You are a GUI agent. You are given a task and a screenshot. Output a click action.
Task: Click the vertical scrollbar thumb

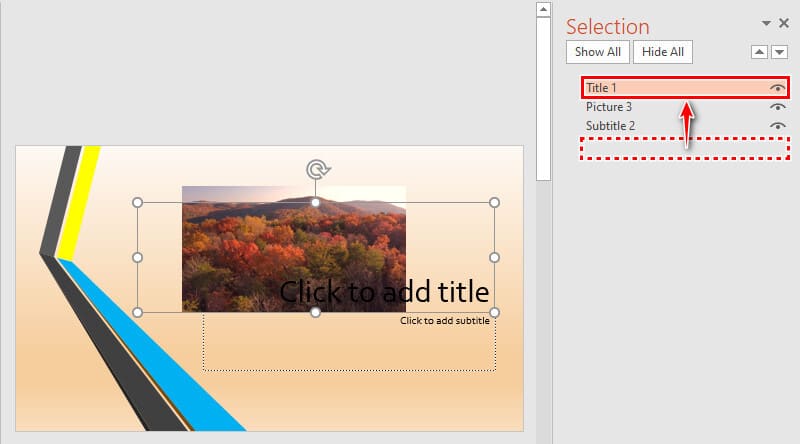(x=543, y=99)
